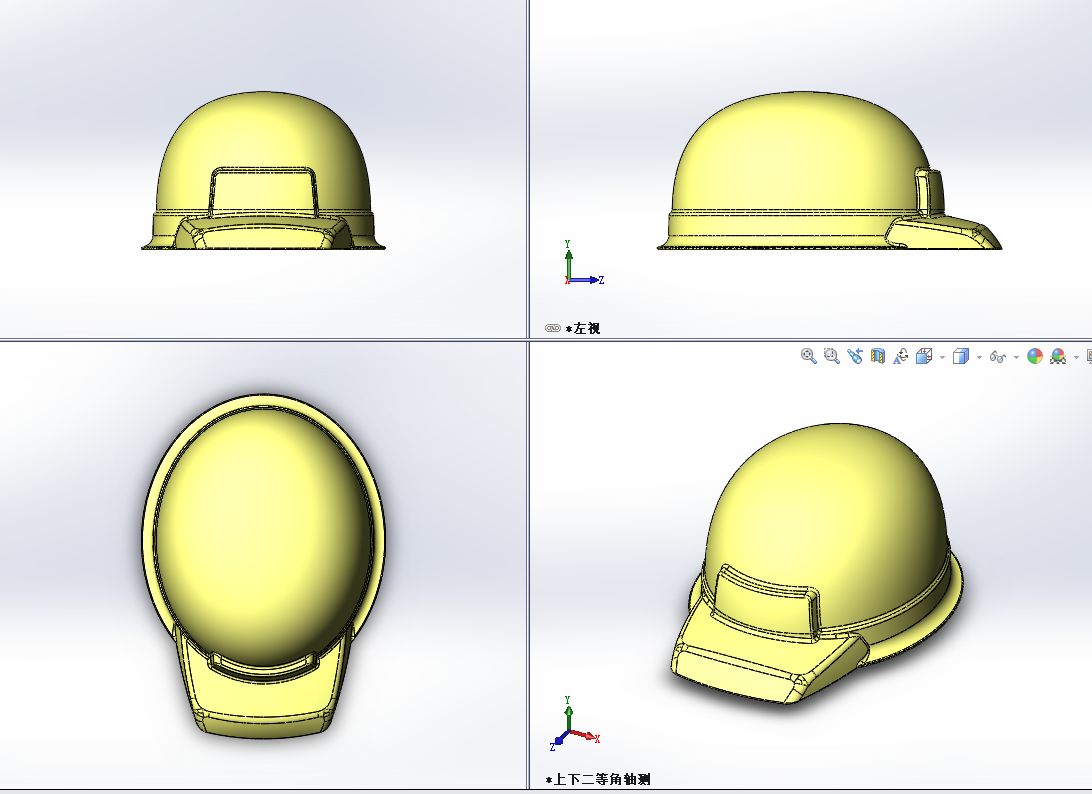Screen dimensions: 1092x794
Task: Click the Edit Appearance color ball
Action: click(1035, 356)
